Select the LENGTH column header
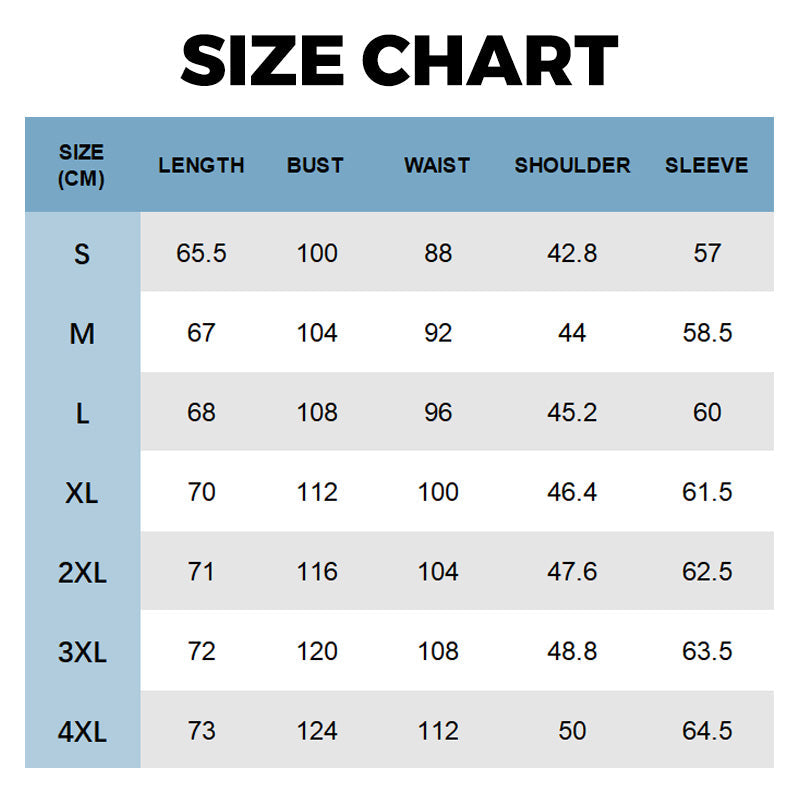The image size is (800, 800). pos(201,166)
